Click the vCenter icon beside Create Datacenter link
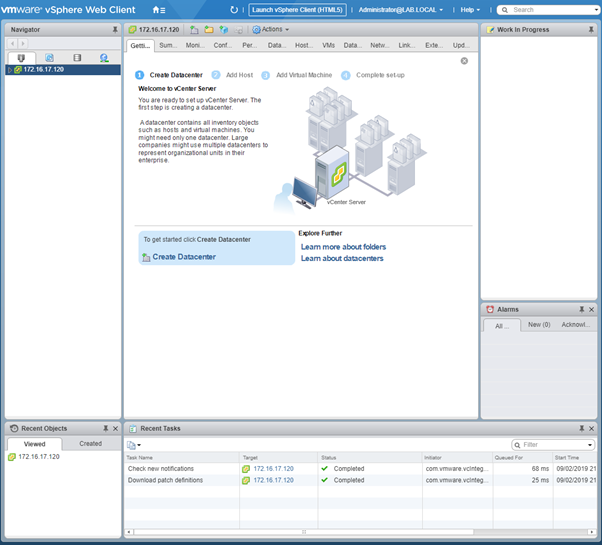The image size is (602, 545). click(x=146, y=257)
